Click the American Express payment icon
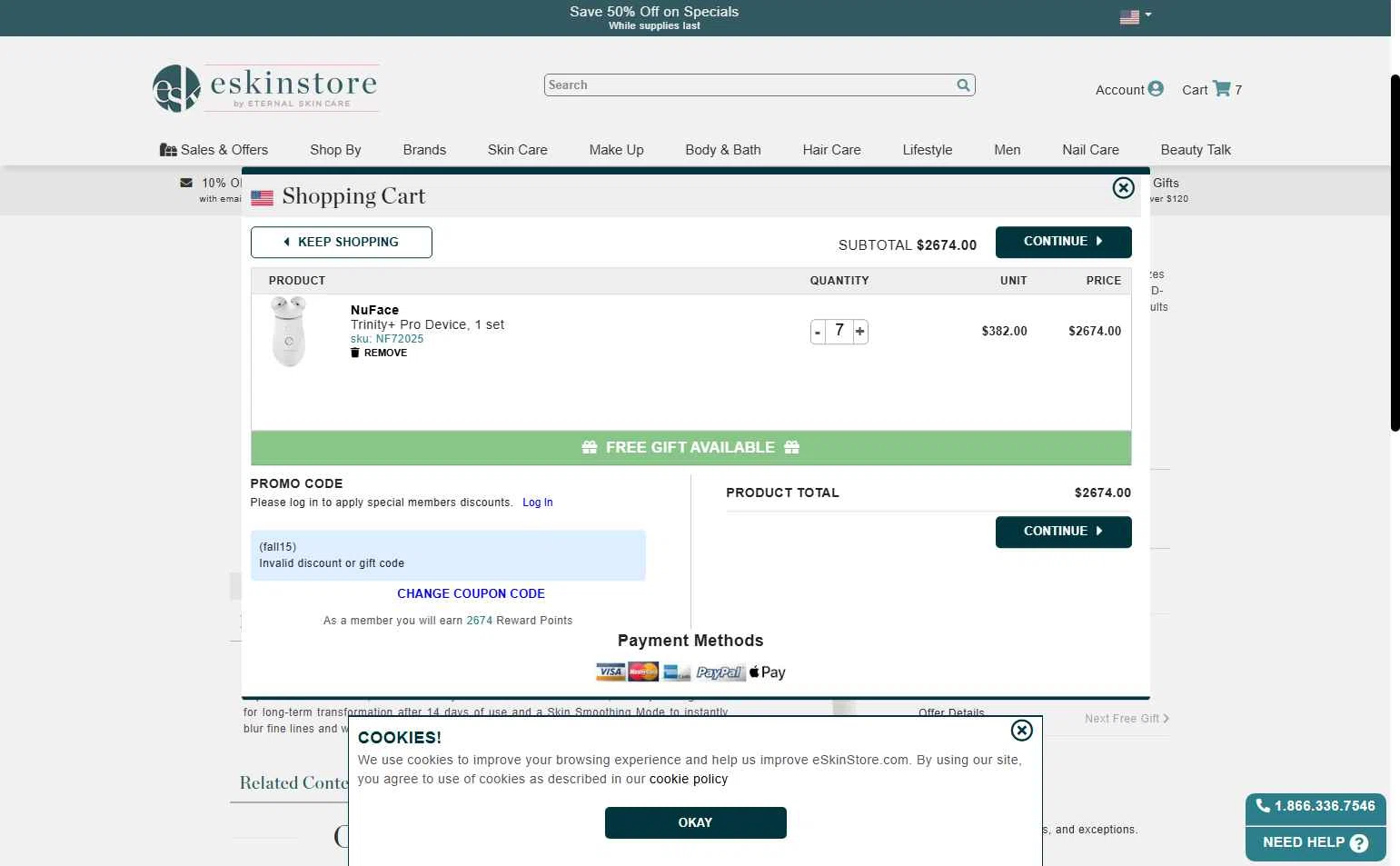 pos(677,672)
